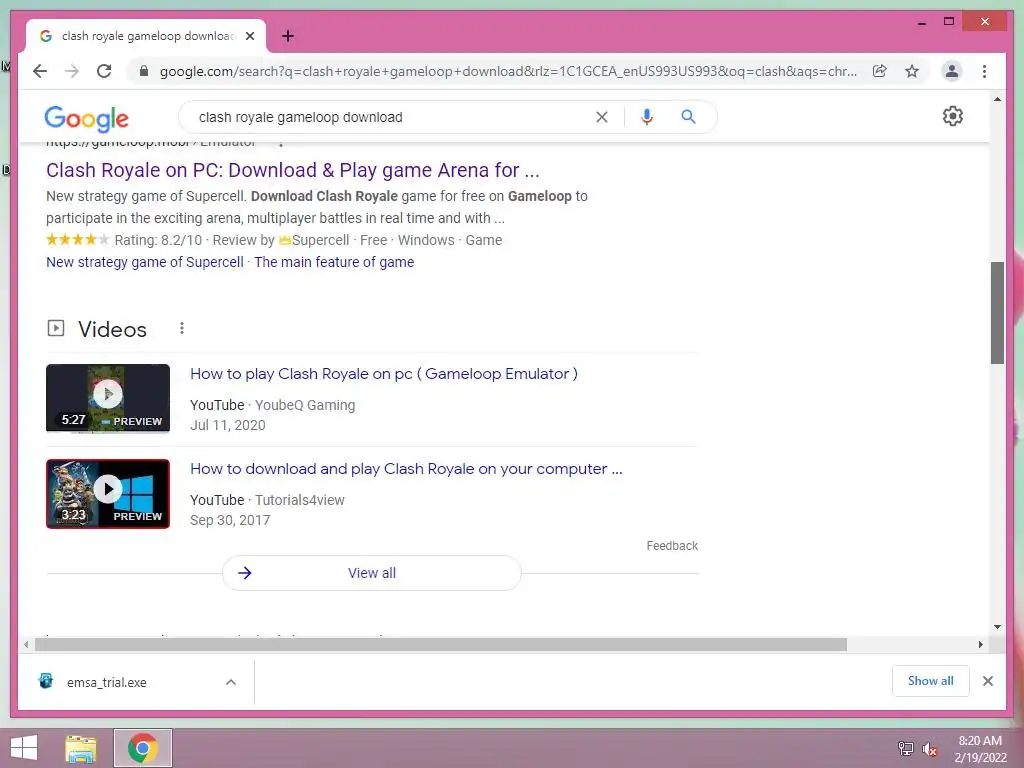
Task: Click the forward navigation arrow
Action: click(72, 71)
